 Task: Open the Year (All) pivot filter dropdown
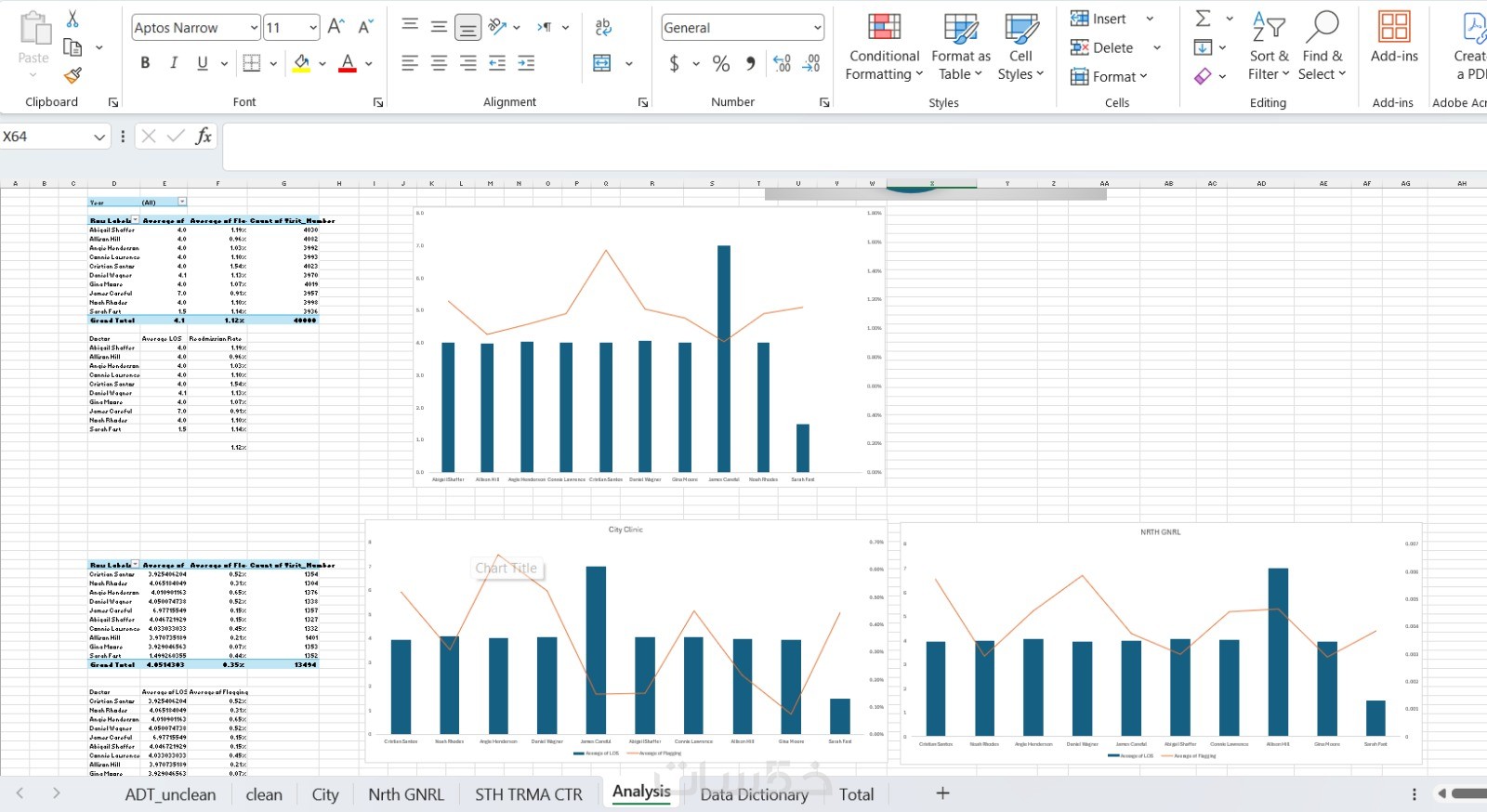tap(182, 202)
